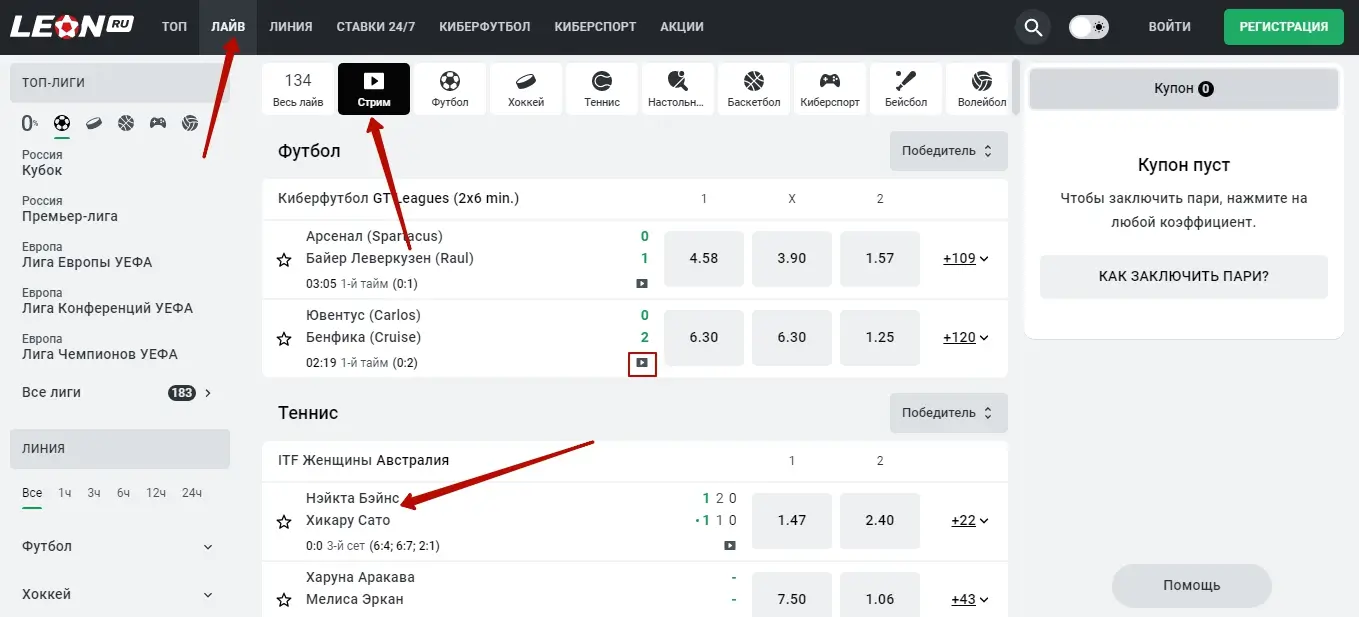This screenshot has width=1359, height=617.
Task: Favorite the Arsenal vs Bayer Leverkusen match
Action: pos(284,260)
